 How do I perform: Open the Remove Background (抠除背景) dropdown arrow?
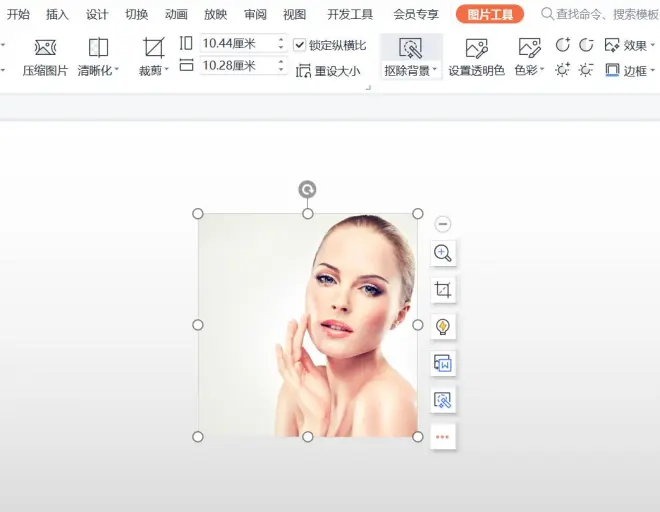pos(435,69)
